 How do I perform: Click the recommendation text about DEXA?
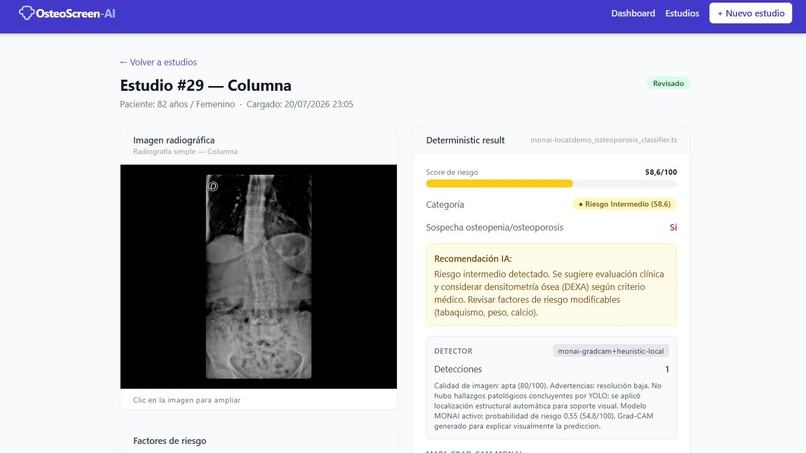click(x=549, y=293)
